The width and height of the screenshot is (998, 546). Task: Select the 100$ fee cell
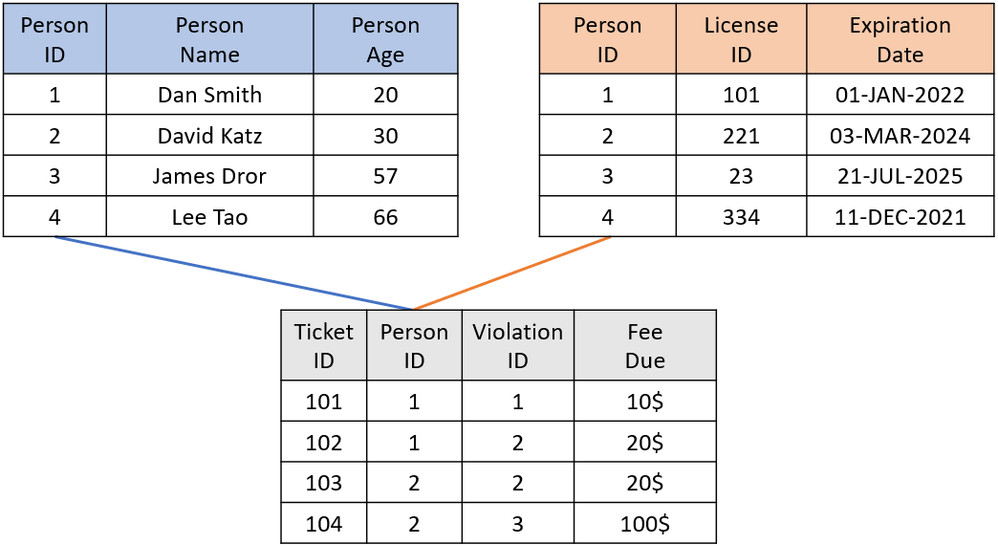click(645, 523)
